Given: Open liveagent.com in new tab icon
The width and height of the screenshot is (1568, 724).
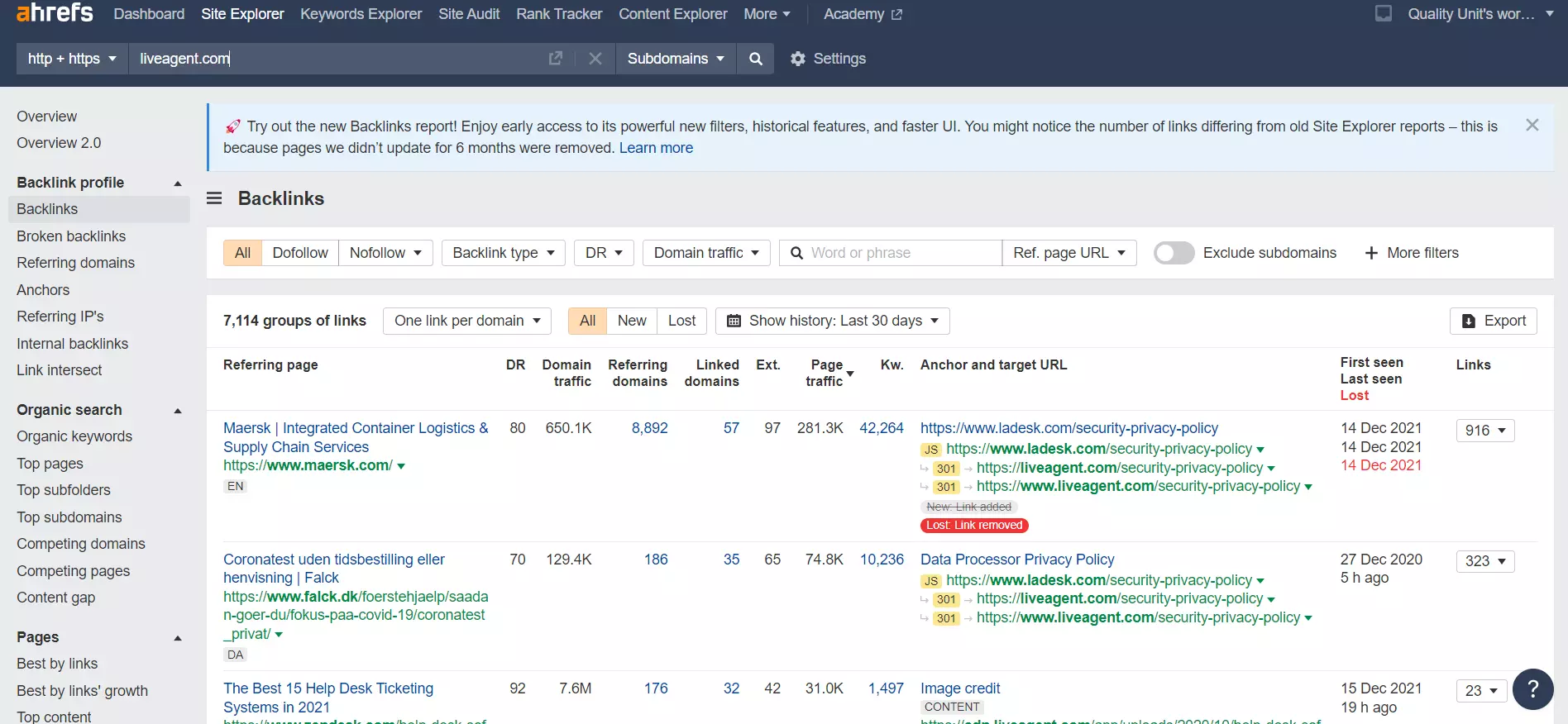Looking at the screenshot, I should (x=556, y=59).
